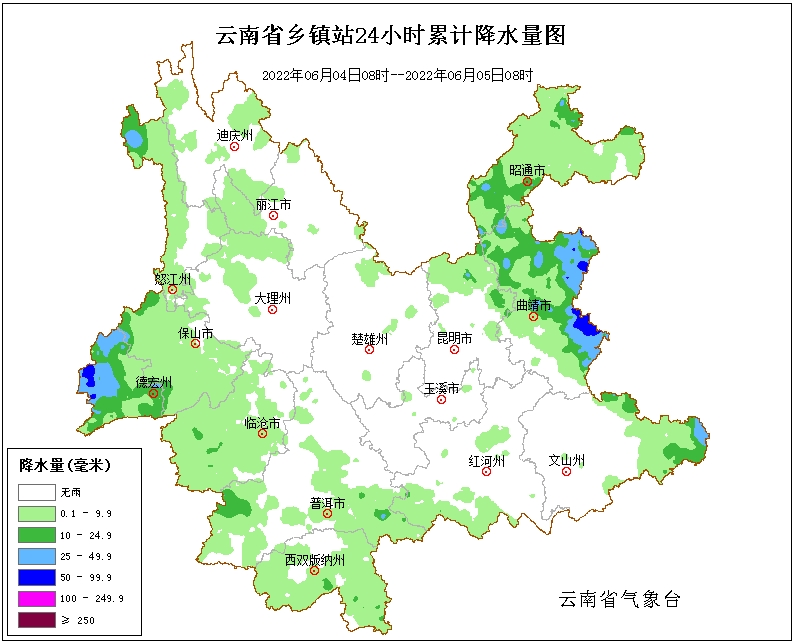The height and width of the screenshot is (643, 794).
Task: Select the light green 0.1 - 9.9 swatch
Action: click(36, 513)
